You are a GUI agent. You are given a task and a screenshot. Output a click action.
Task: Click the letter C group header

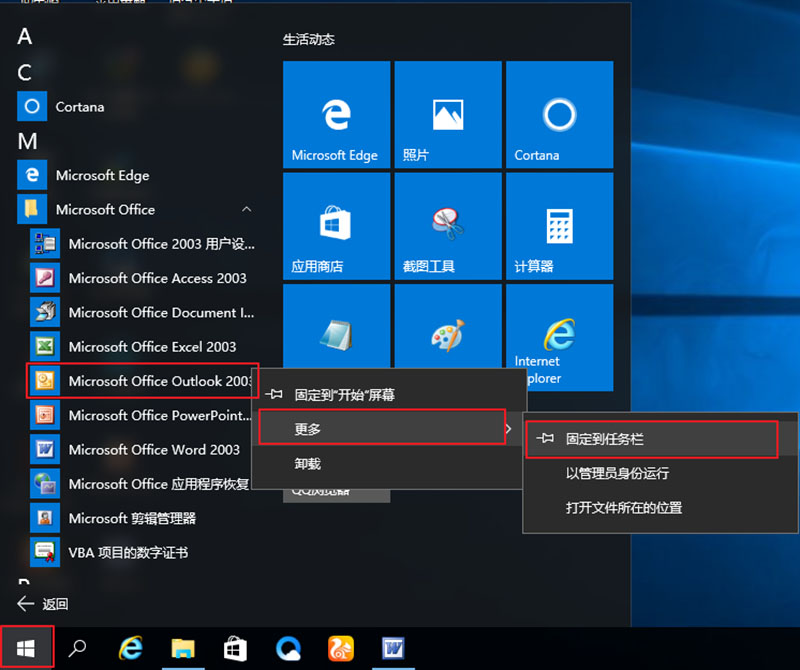point(24,72)
